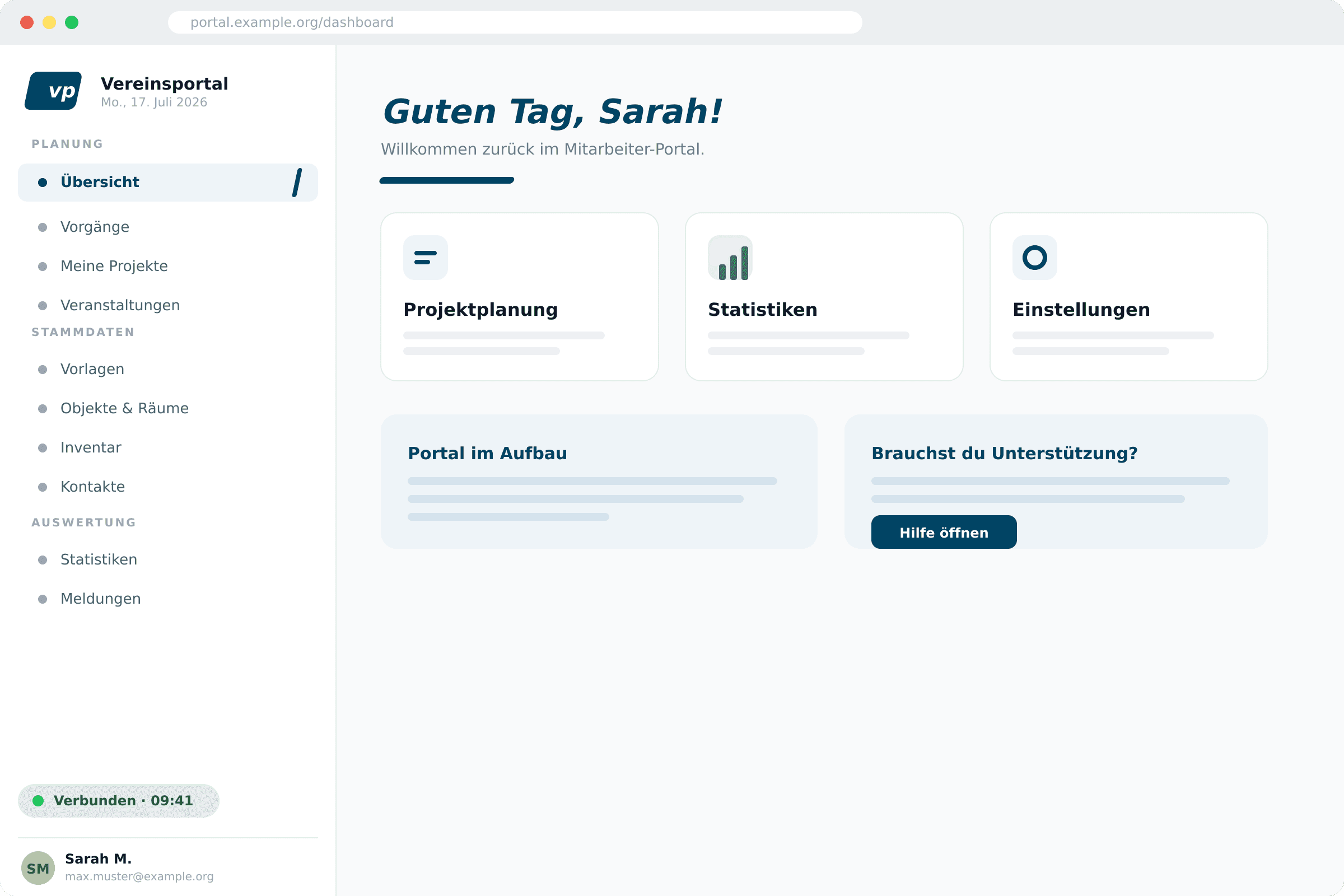Image resolution: width=1344 pixels, height=896 pixels.
Task: Click the Sarah M. profile name
Action: 99,859
